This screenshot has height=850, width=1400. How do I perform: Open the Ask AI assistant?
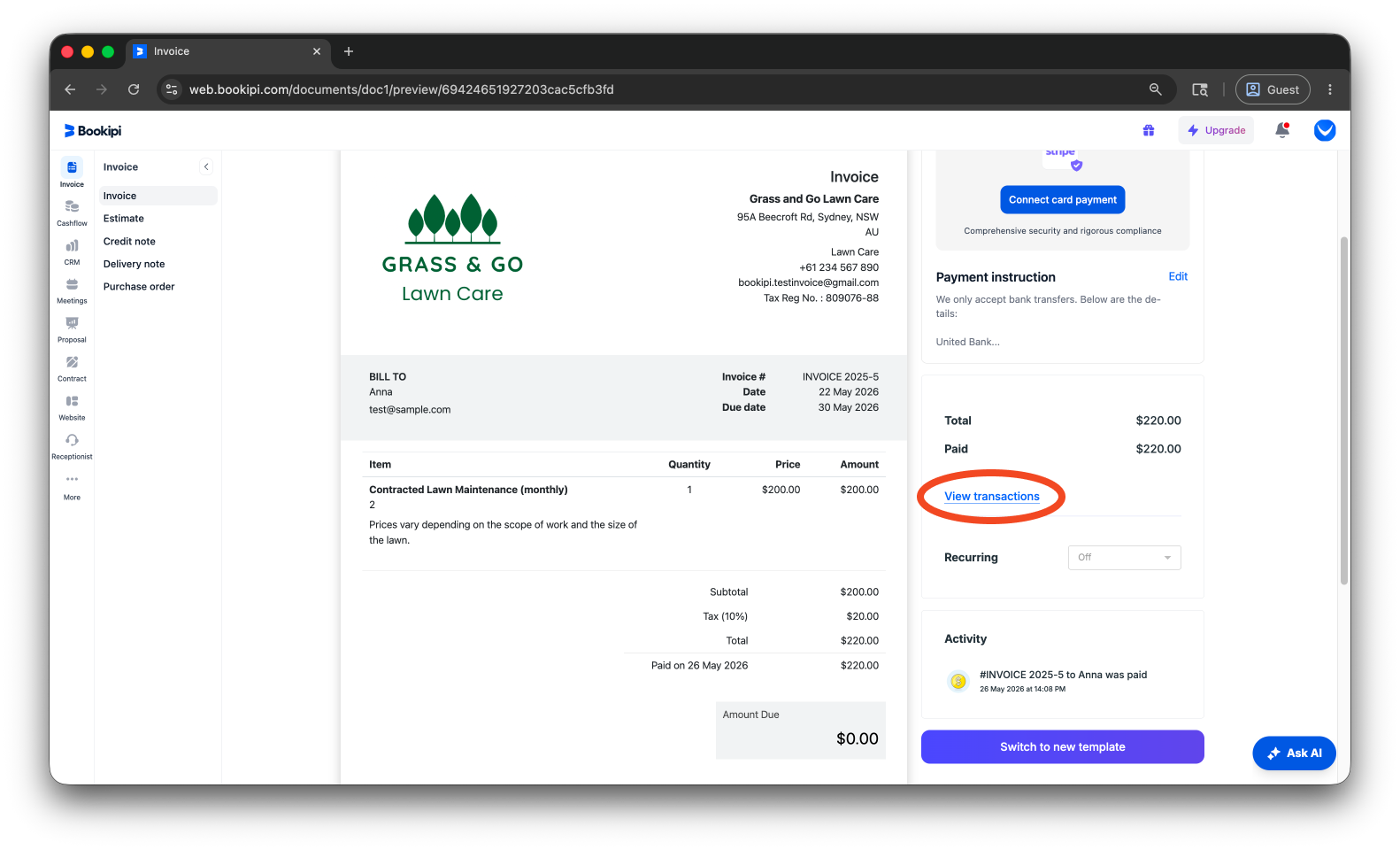[x=1294, y=753]
